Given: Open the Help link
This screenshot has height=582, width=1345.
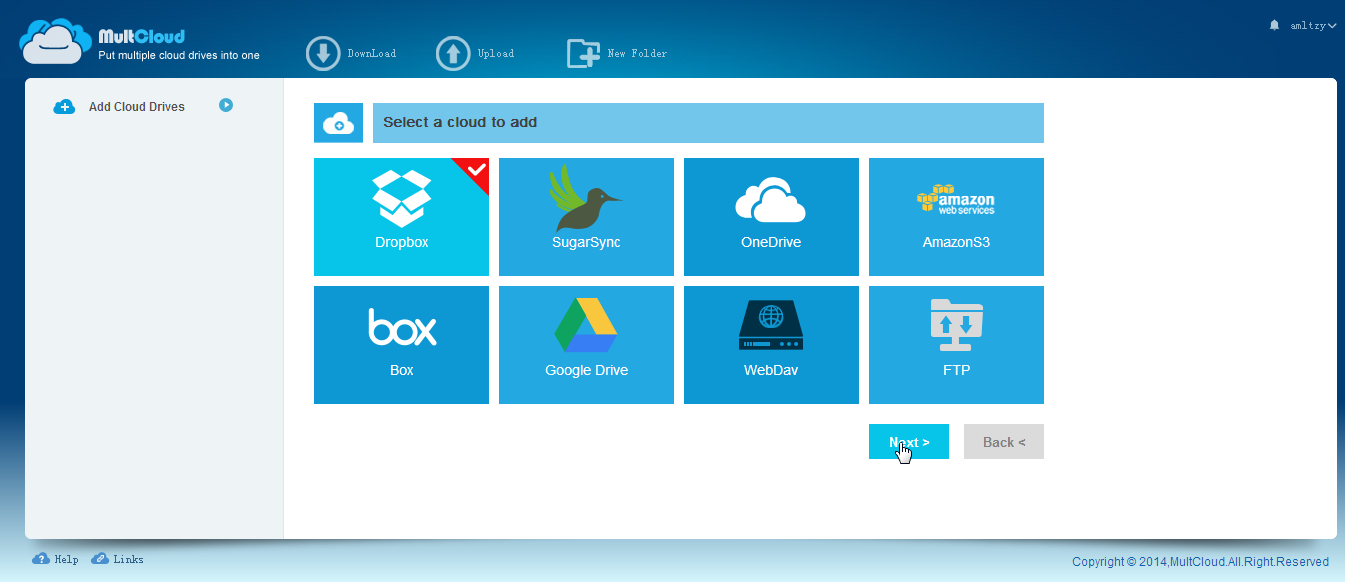Looking at the screenshot, I should click(55, 559).
